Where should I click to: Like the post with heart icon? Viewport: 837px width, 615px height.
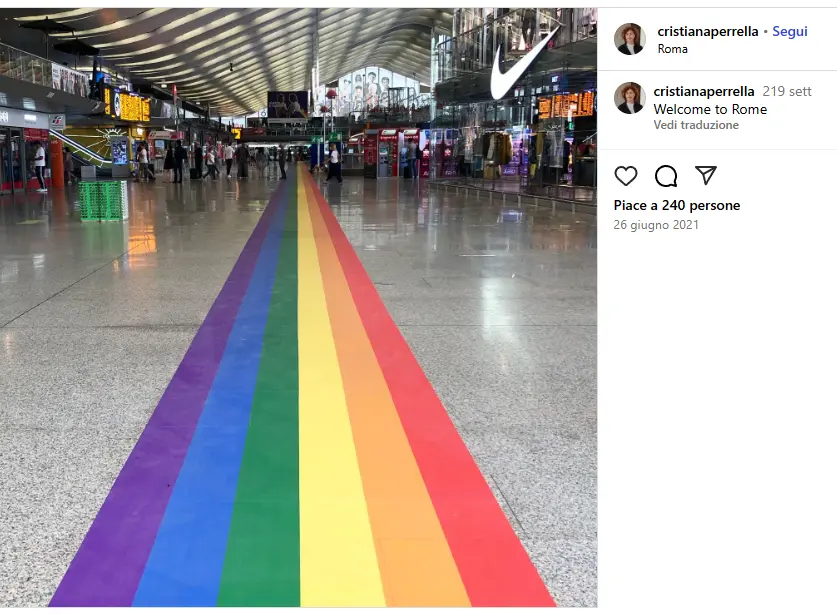coord(626,176)
